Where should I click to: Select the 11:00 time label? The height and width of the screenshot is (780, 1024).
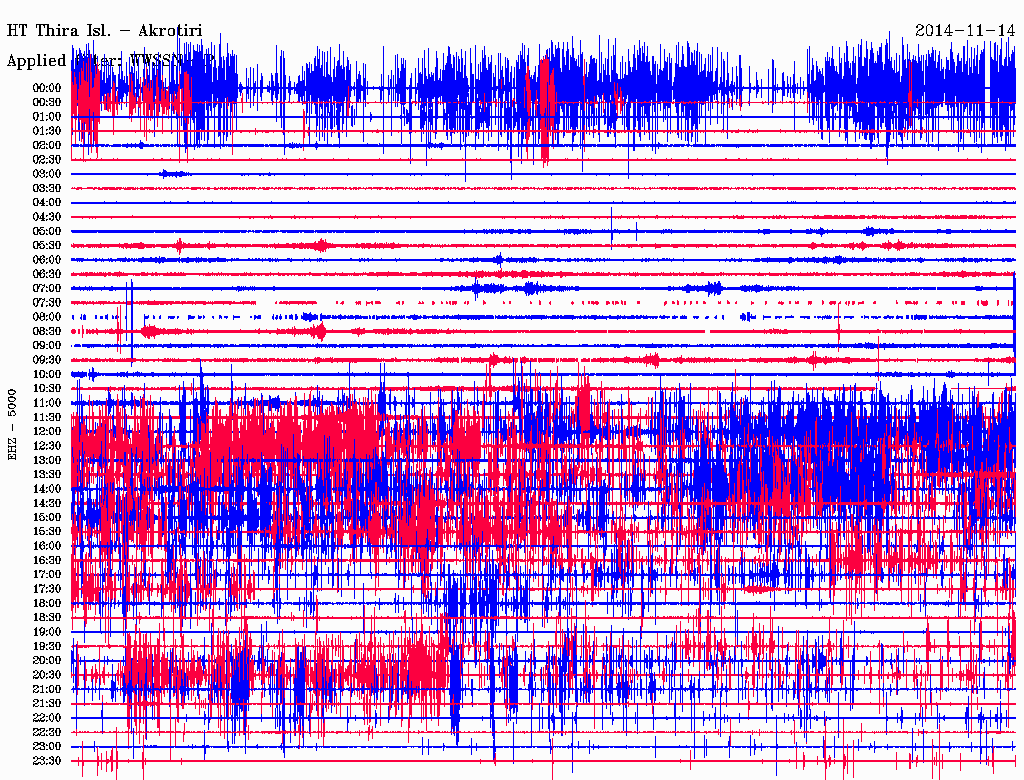(46, 403)
